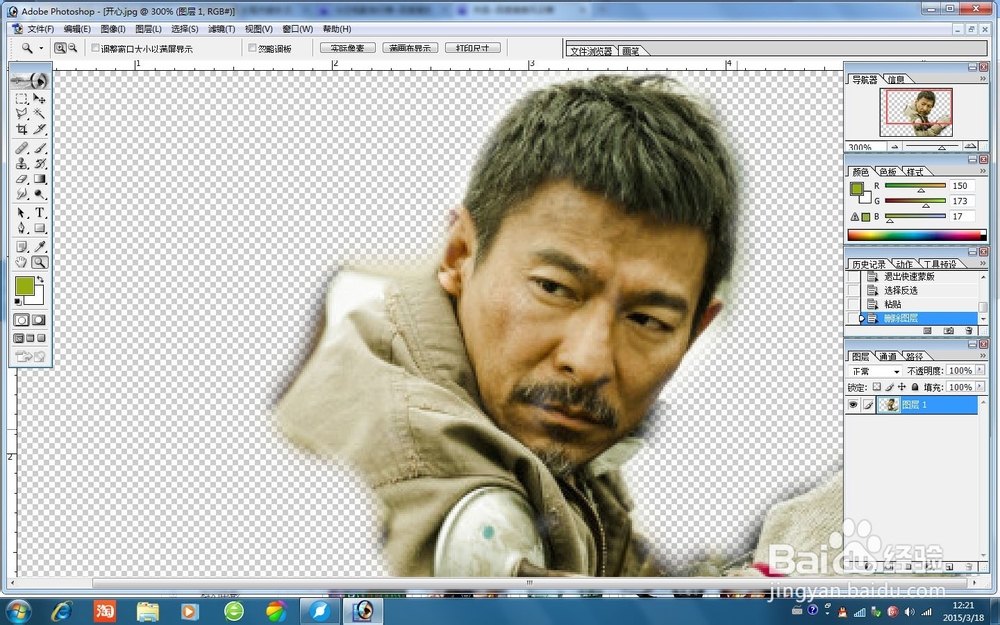
Task: Click create new layer icon
Action: point(950,566)
